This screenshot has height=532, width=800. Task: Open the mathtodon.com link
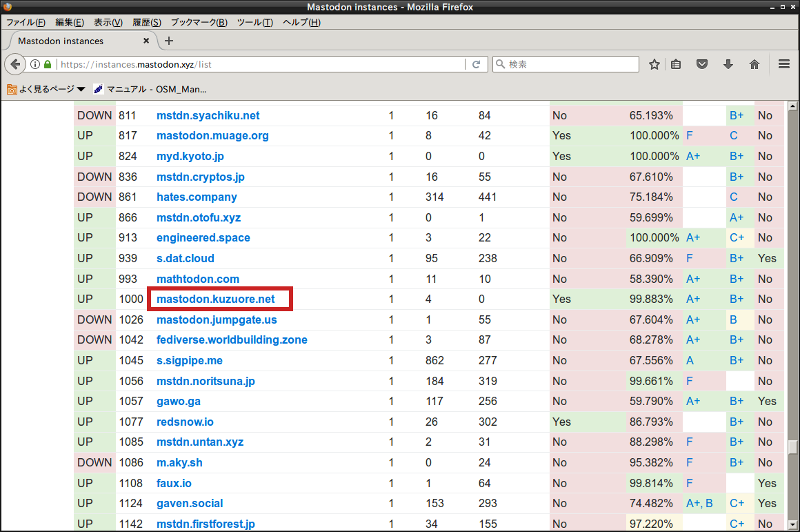pyautogui.click(x=197, y=279)
